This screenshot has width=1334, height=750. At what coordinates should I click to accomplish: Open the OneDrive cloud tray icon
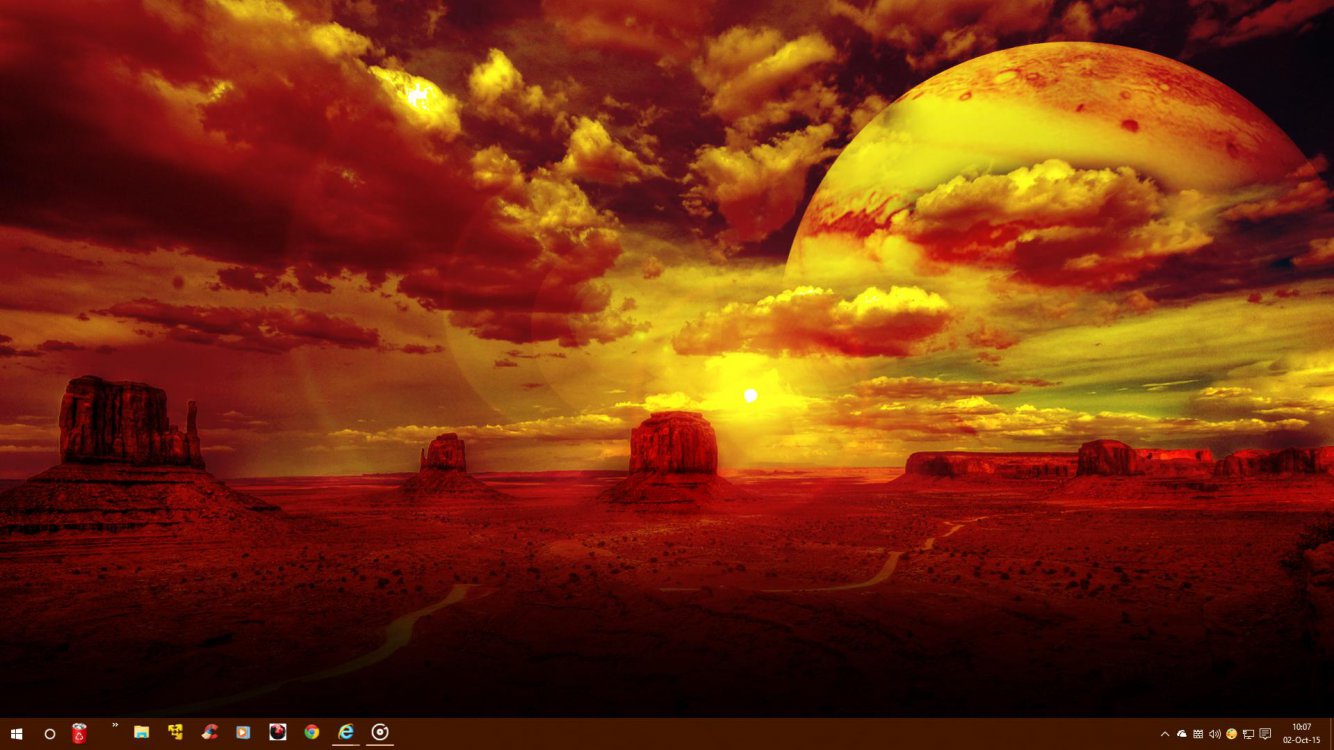point(1181,734)
